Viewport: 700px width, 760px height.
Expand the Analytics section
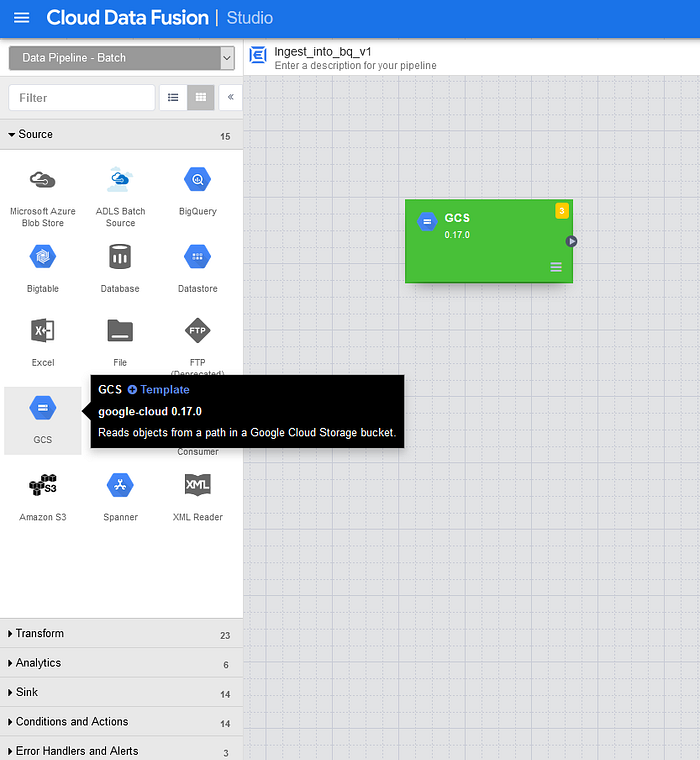[121, 663]
